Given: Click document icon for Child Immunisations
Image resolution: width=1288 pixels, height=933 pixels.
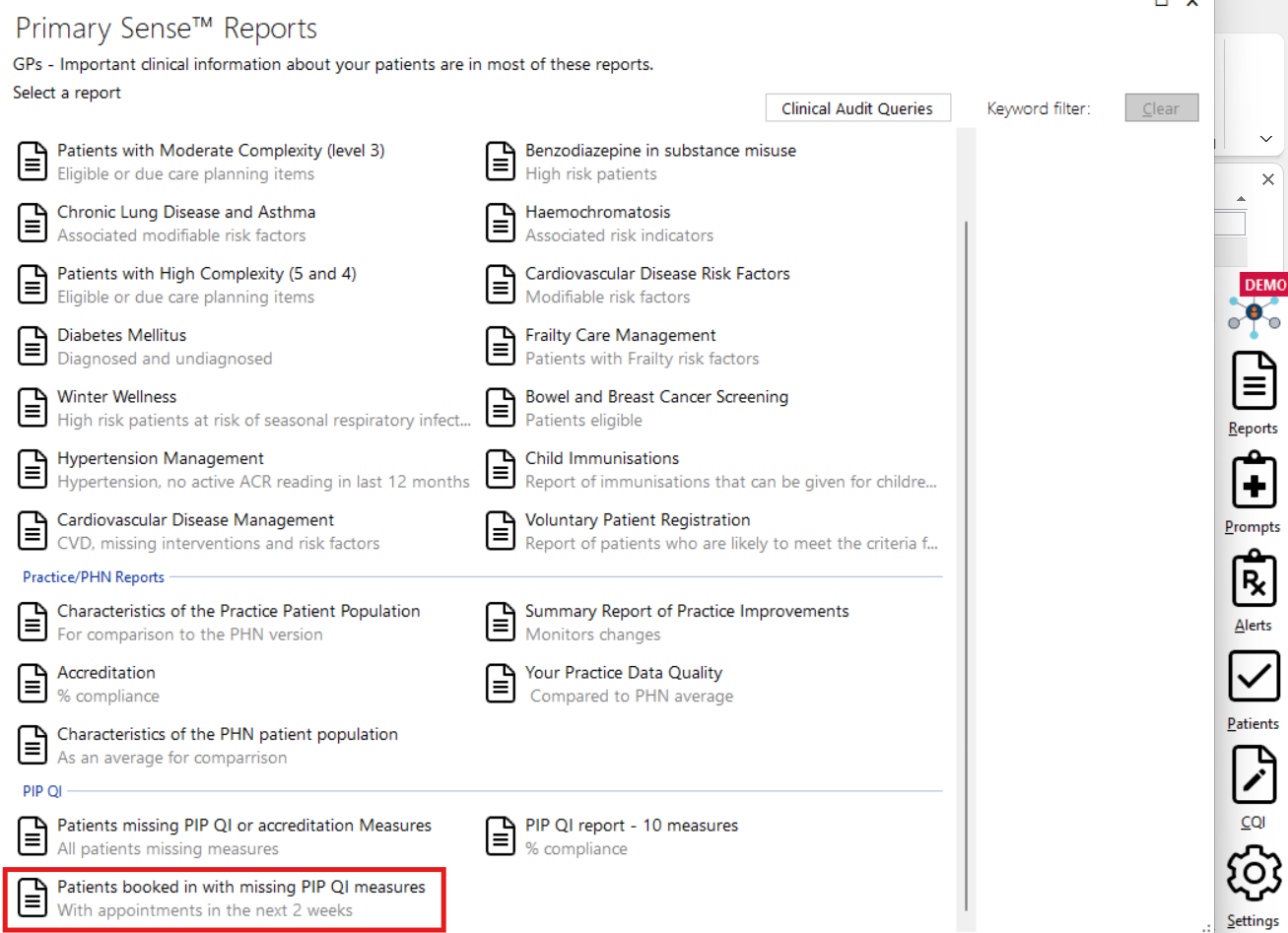Looking at the screenshot, I should point(501,469).
